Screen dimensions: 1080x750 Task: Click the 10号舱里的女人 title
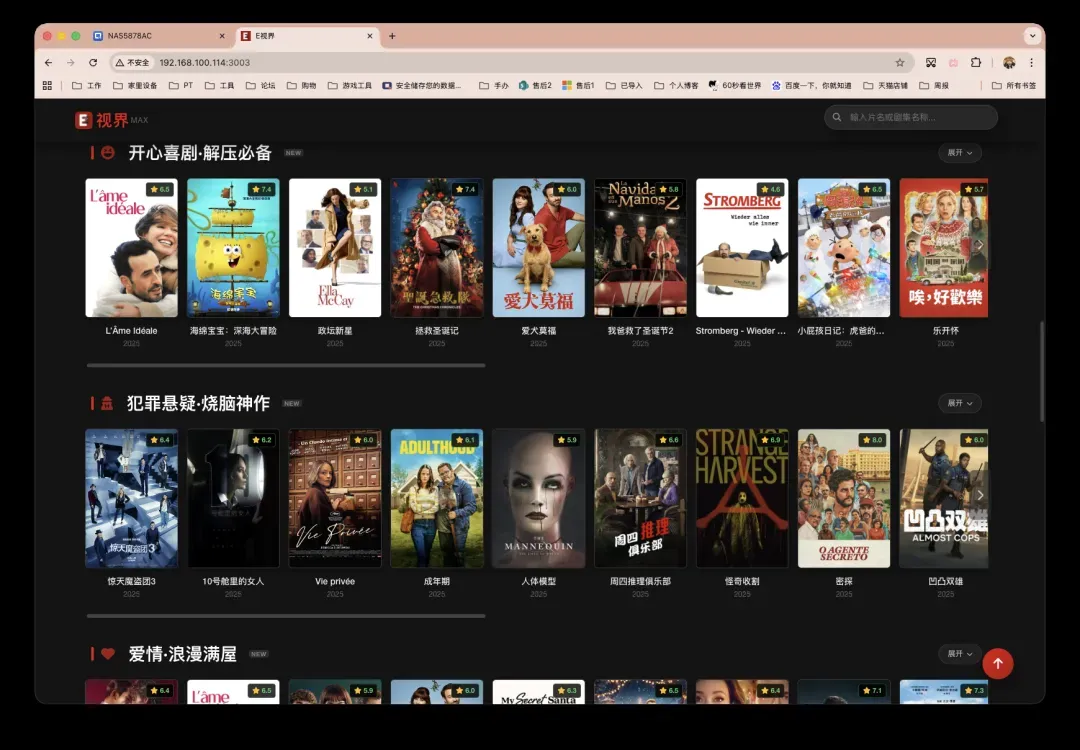233,581
